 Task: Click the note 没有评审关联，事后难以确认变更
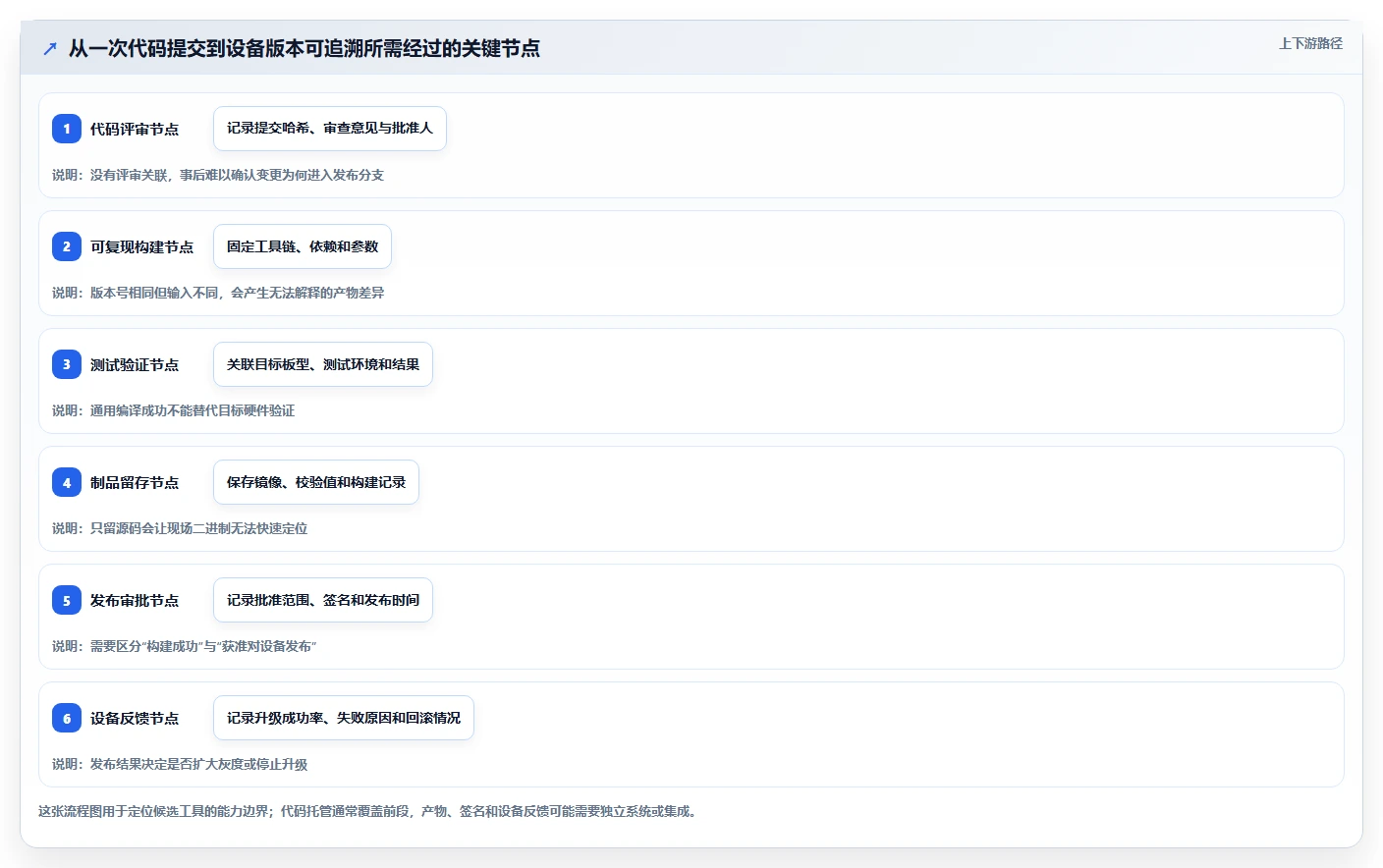(x=218, y=175)
